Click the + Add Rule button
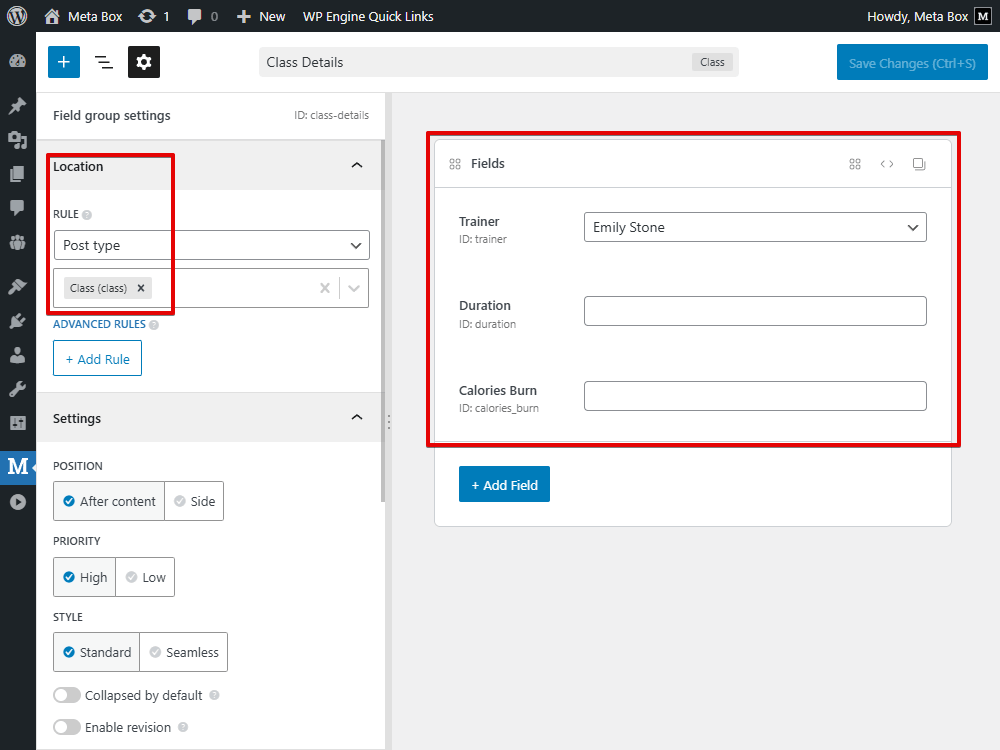This screenshot has width=1000, height=750. pyautogui.click(x=98, y=358)
